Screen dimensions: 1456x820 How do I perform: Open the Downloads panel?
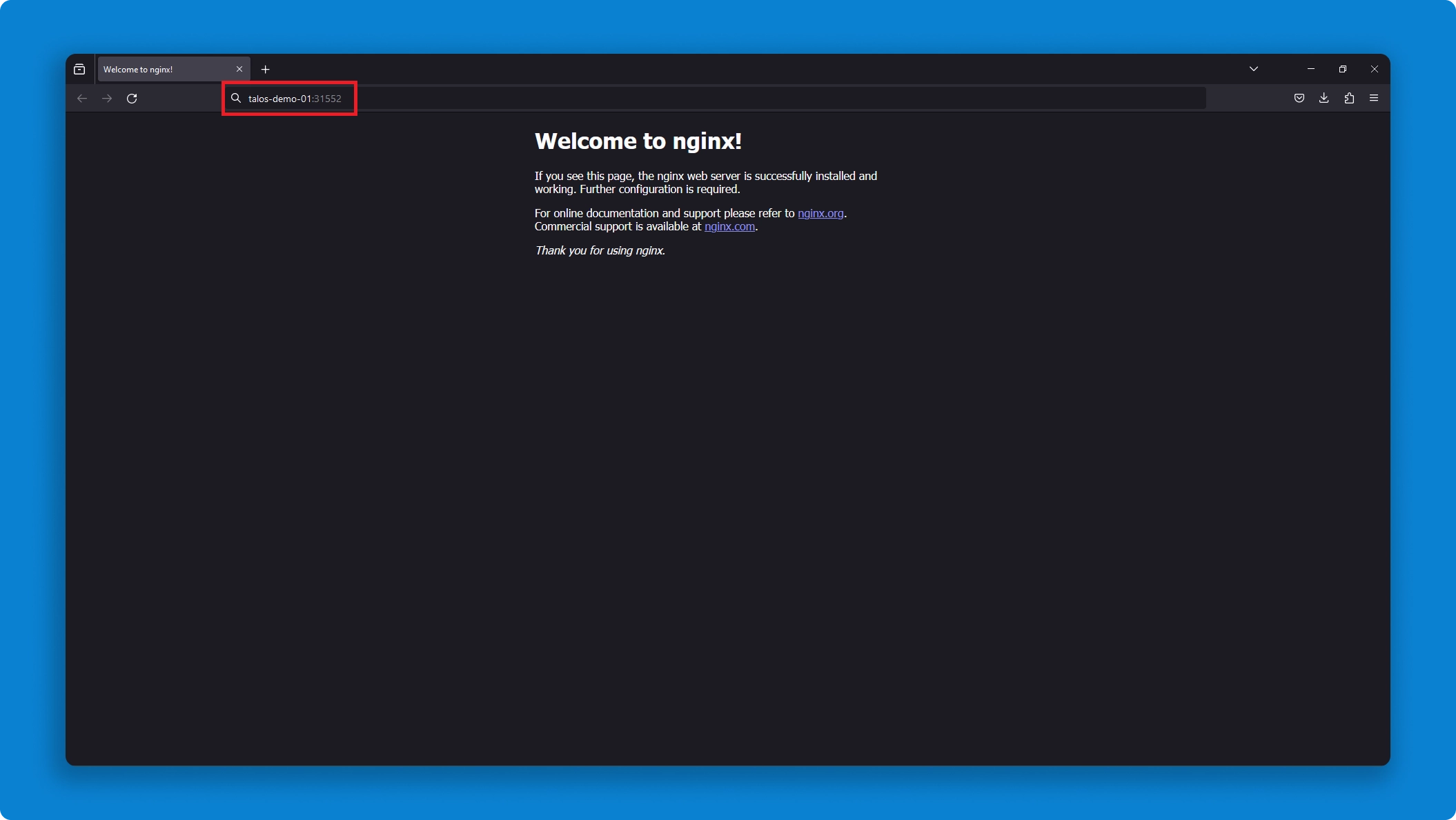click(1324, 98)
